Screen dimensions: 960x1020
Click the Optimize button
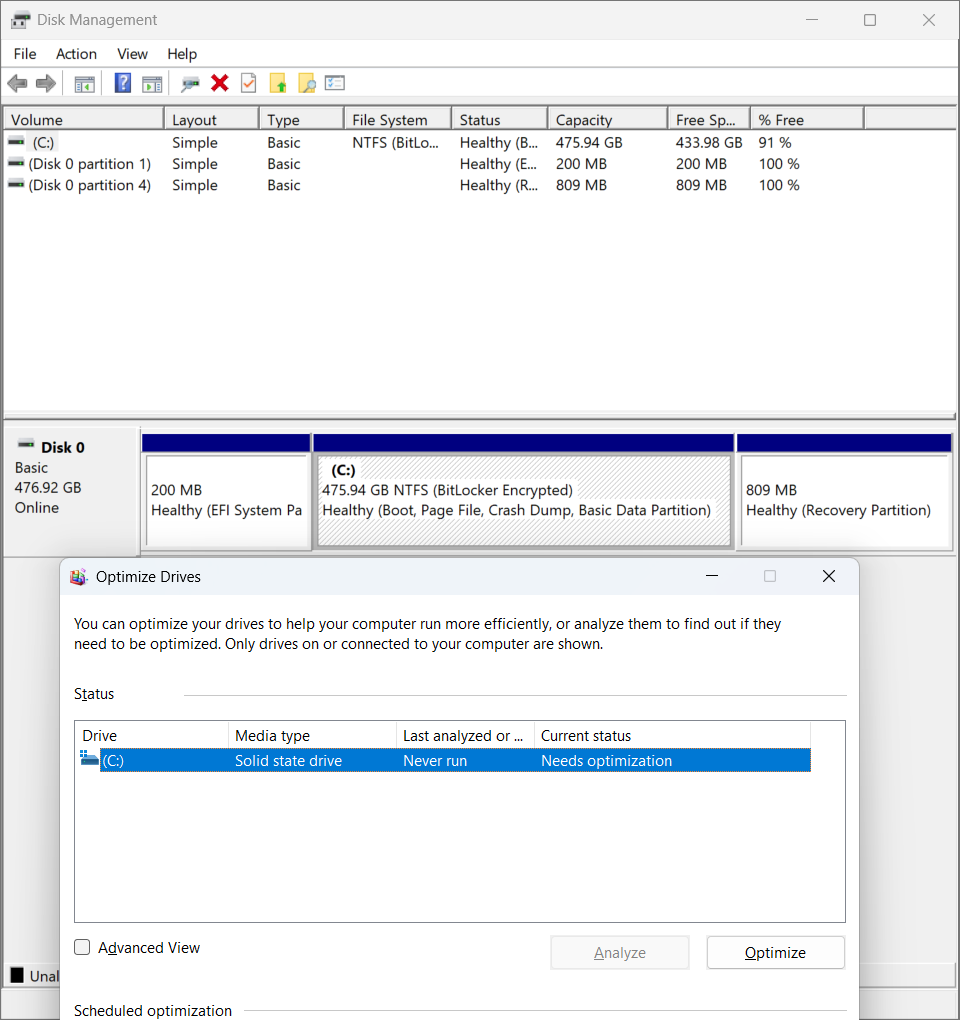(x=775, y=952)
